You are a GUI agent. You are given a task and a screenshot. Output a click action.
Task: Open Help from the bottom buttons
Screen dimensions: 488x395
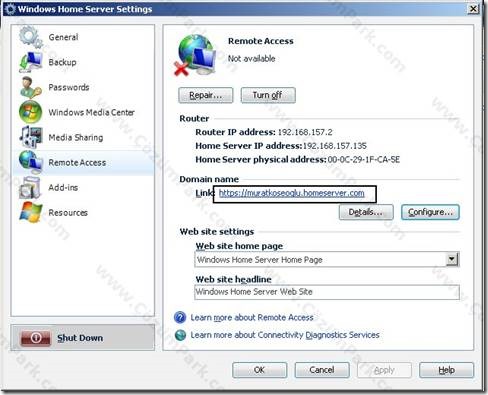click(446, 370)
